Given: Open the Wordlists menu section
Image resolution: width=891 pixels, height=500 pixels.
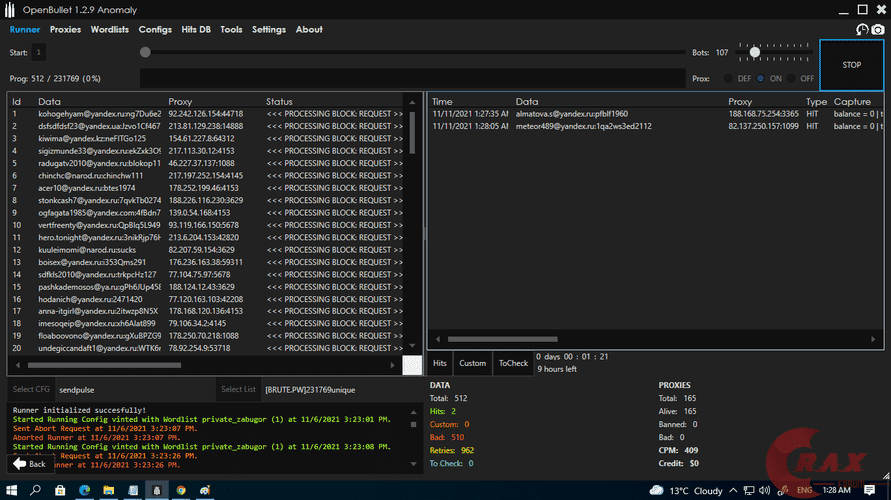Looking at the screenshot, I should click(x=109, y=30).
